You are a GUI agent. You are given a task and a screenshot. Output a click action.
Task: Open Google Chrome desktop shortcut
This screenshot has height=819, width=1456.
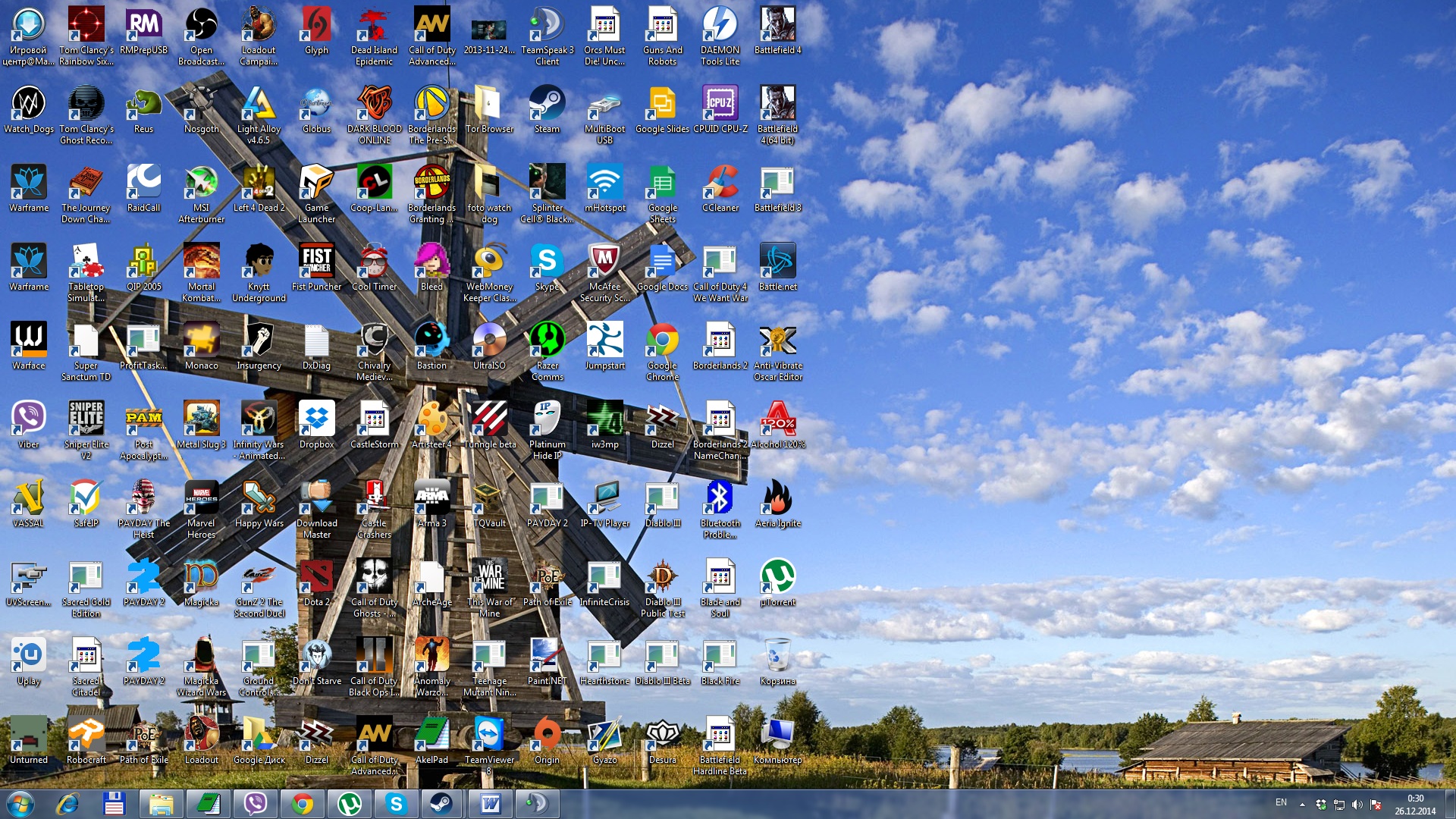(x=662, y=352)
